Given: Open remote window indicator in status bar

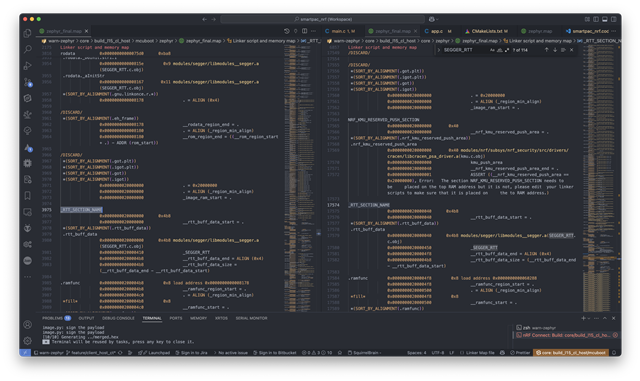Looking at the screenshot, I should click(25, 352).
